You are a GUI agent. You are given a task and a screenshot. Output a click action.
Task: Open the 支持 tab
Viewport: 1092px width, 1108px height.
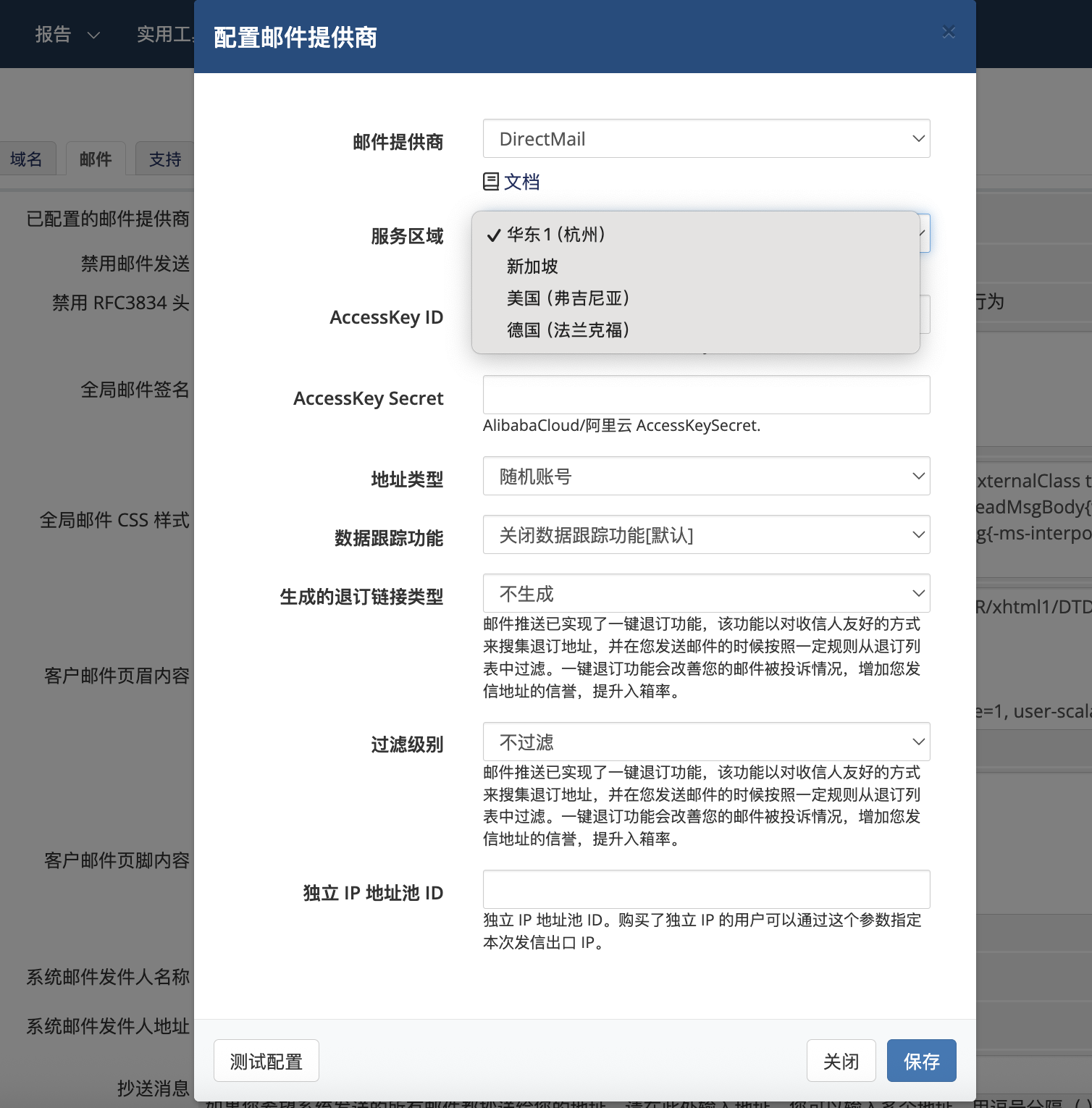[165, 159]
